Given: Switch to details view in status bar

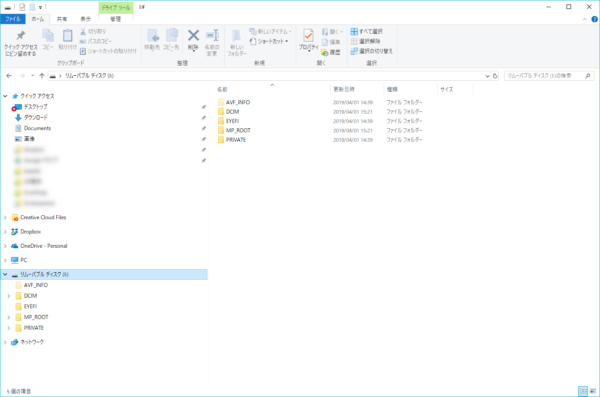Looking at the screenshot, I should click(x=583, y=391).
